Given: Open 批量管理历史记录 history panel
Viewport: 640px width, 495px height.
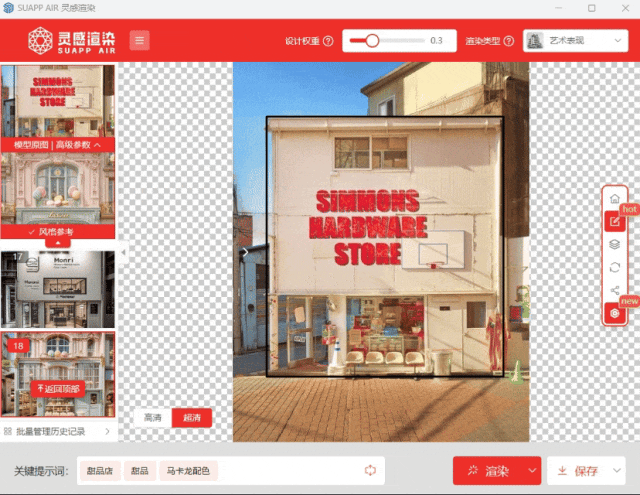Looking at the screenshot, I should coord(58,431).
